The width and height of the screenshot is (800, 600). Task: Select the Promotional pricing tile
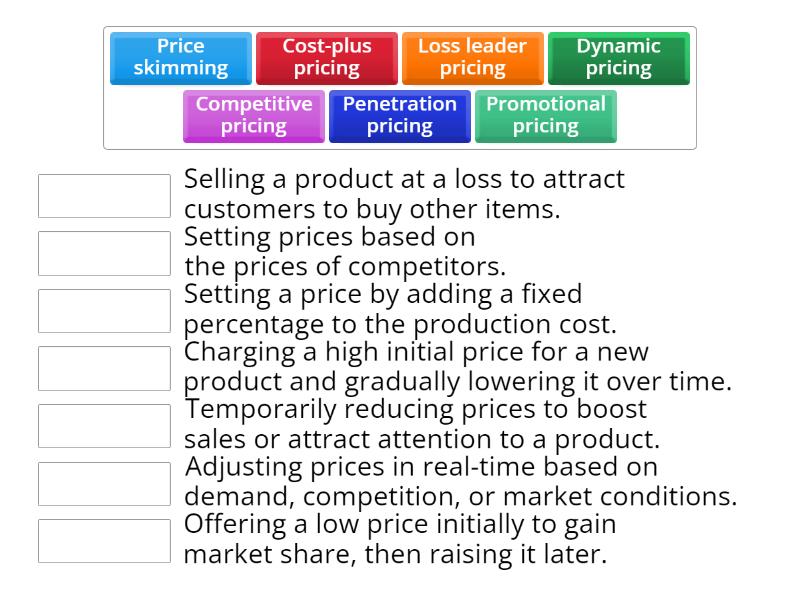point(546,115)
